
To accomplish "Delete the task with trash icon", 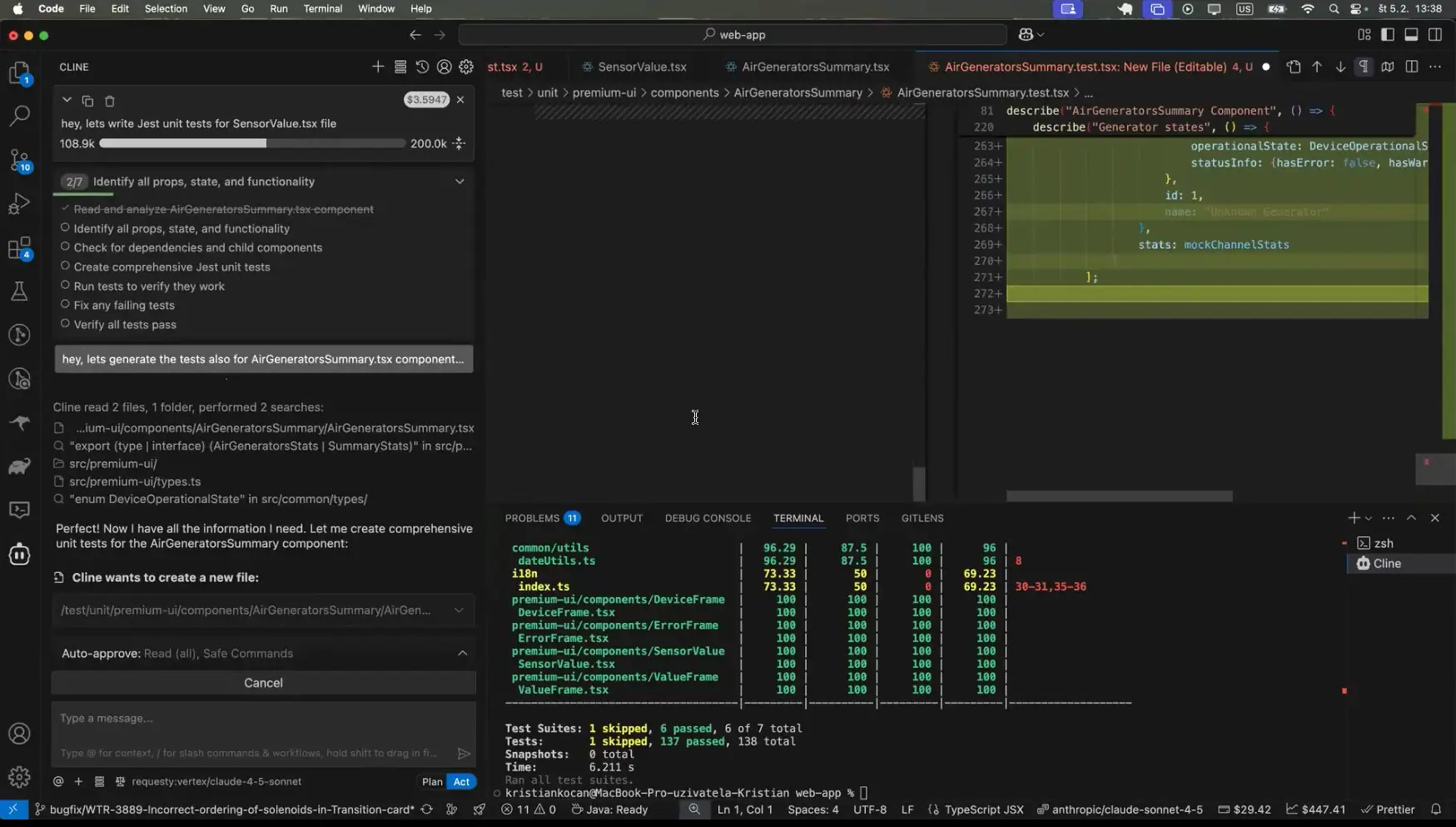I will click(109, 101).
